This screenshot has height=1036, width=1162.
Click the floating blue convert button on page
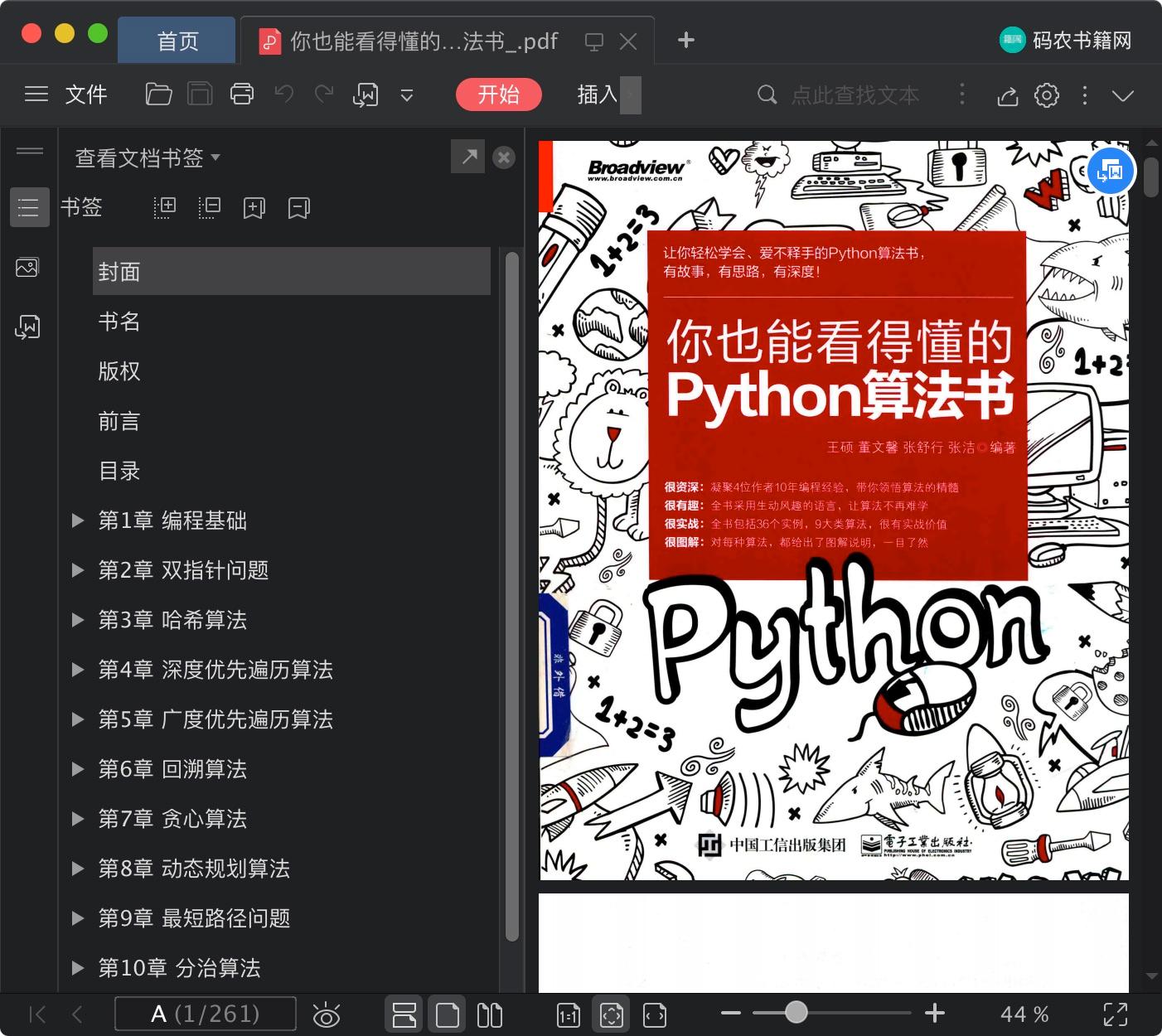(x=1110, y=172)
